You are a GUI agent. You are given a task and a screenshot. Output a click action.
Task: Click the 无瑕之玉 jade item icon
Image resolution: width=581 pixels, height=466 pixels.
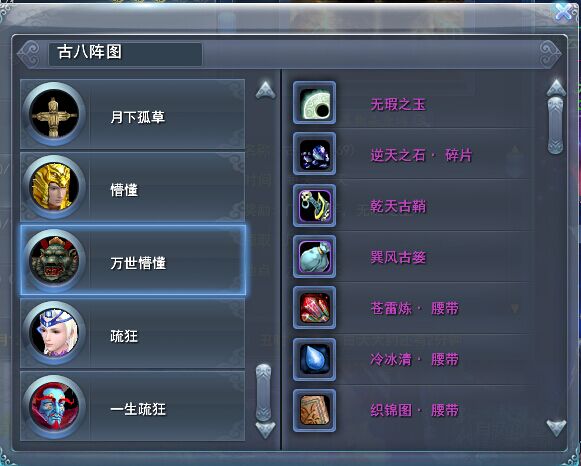coord(314,103)
